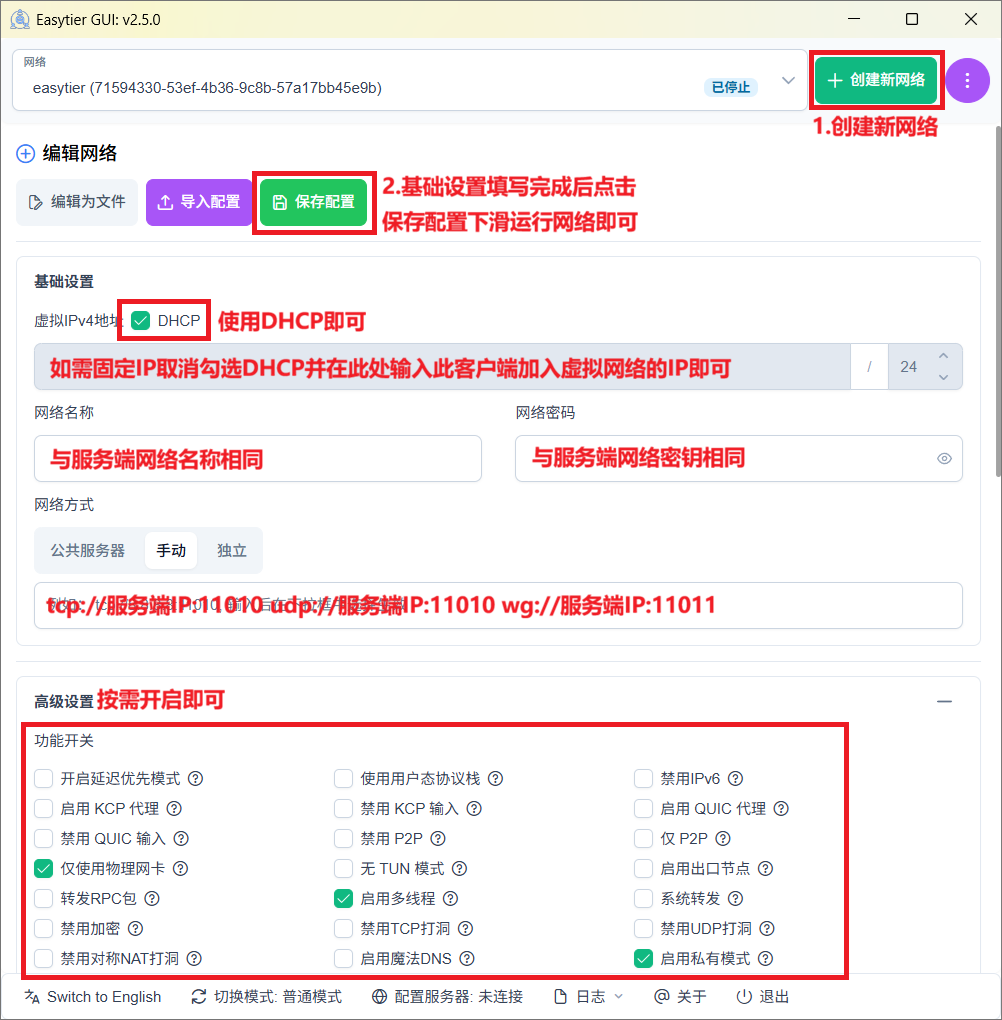Image resolution: width=1002 pixels, height=1020 pixels.
Task: Check 禁用 P2P checkbox
Action: pos(344,839)
